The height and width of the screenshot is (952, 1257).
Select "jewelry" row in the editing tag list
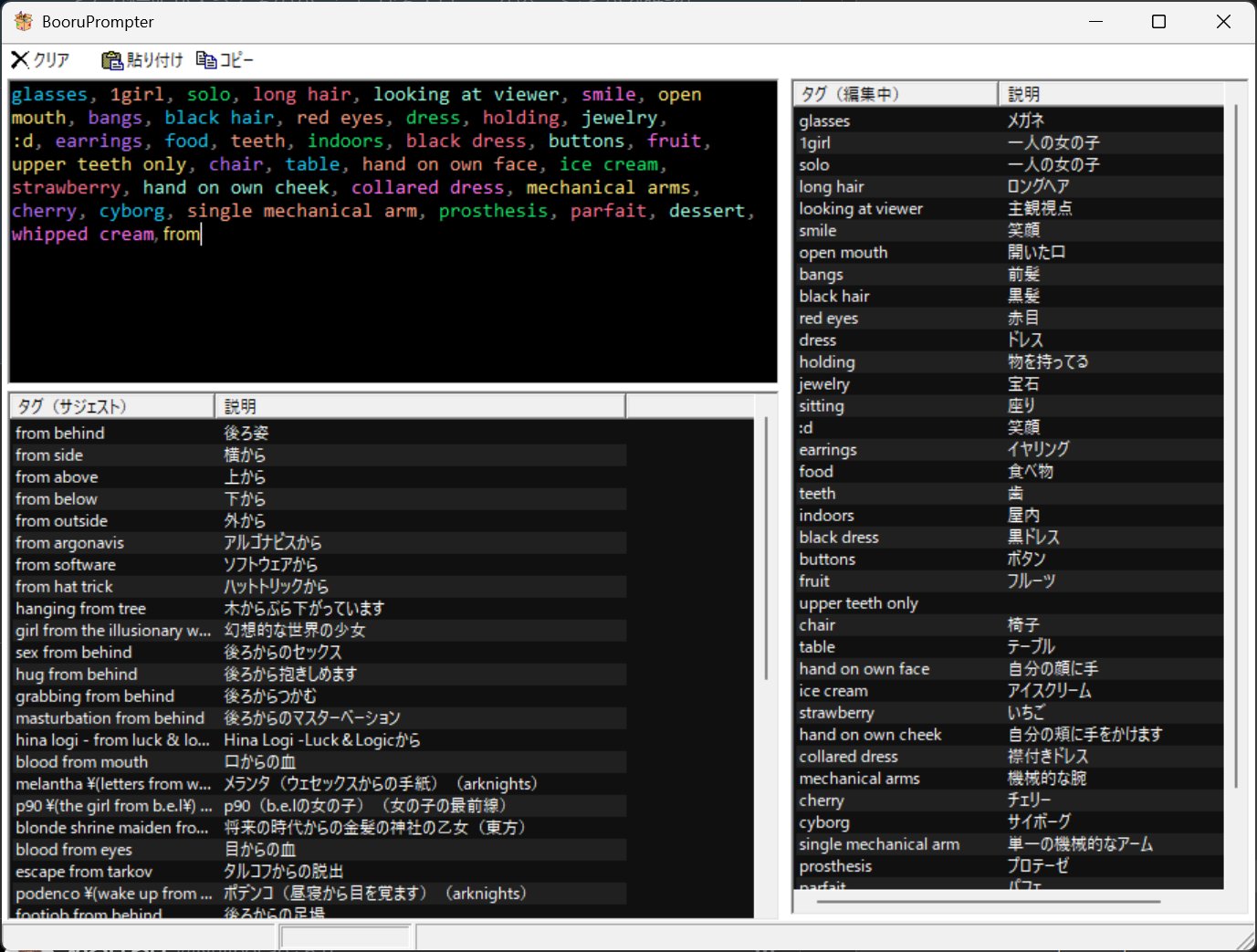click(x=1009, y=383)
